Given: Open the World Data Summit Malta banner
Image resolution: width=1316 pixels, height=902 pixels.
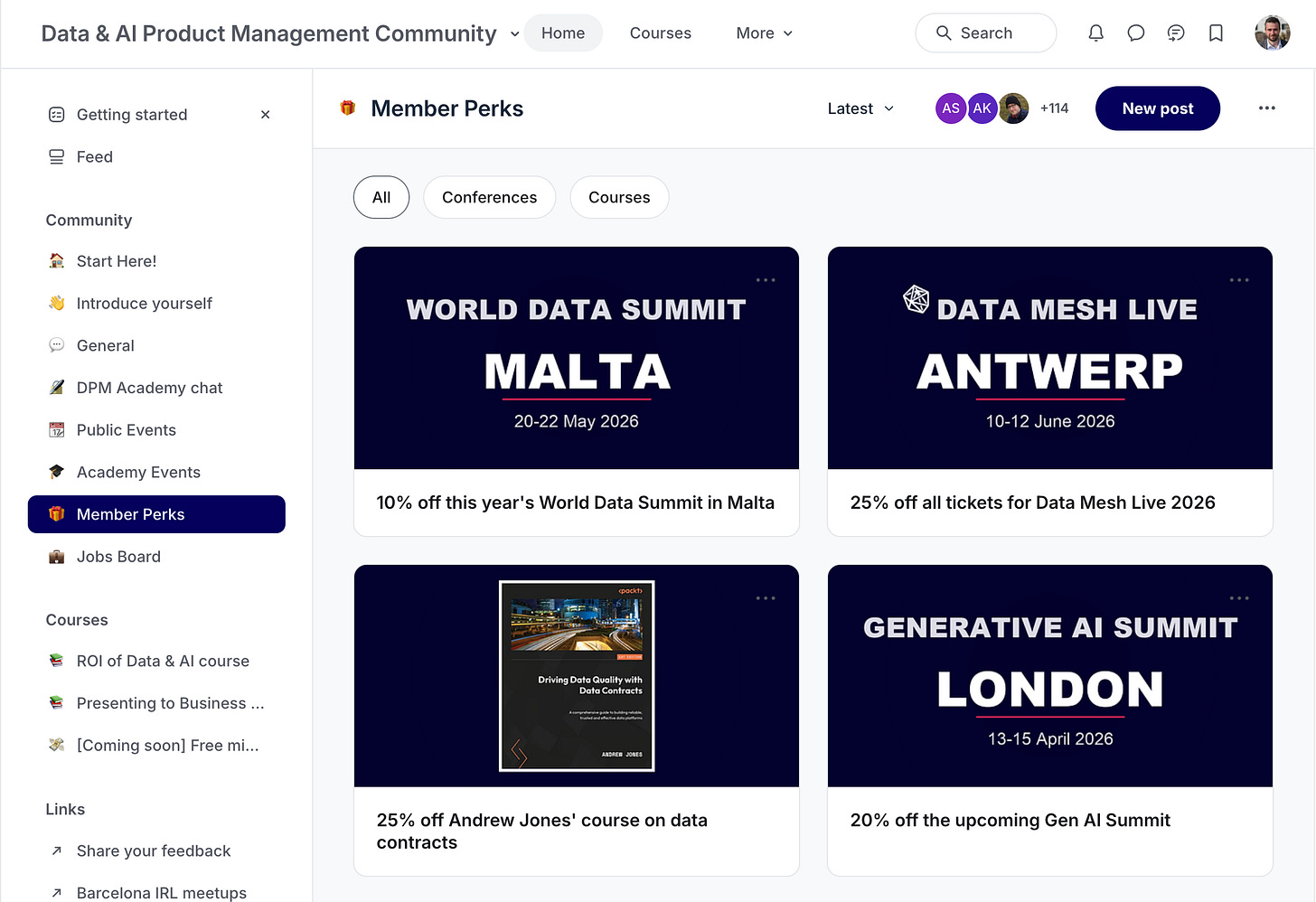Looking at the screenshot, I should (x=577, y=358).
